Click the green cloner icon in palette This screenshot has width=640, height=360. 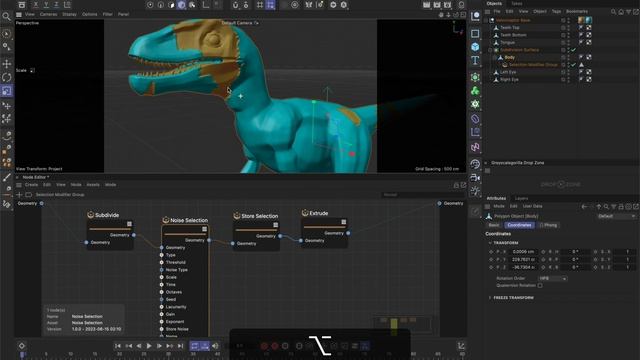475,91
